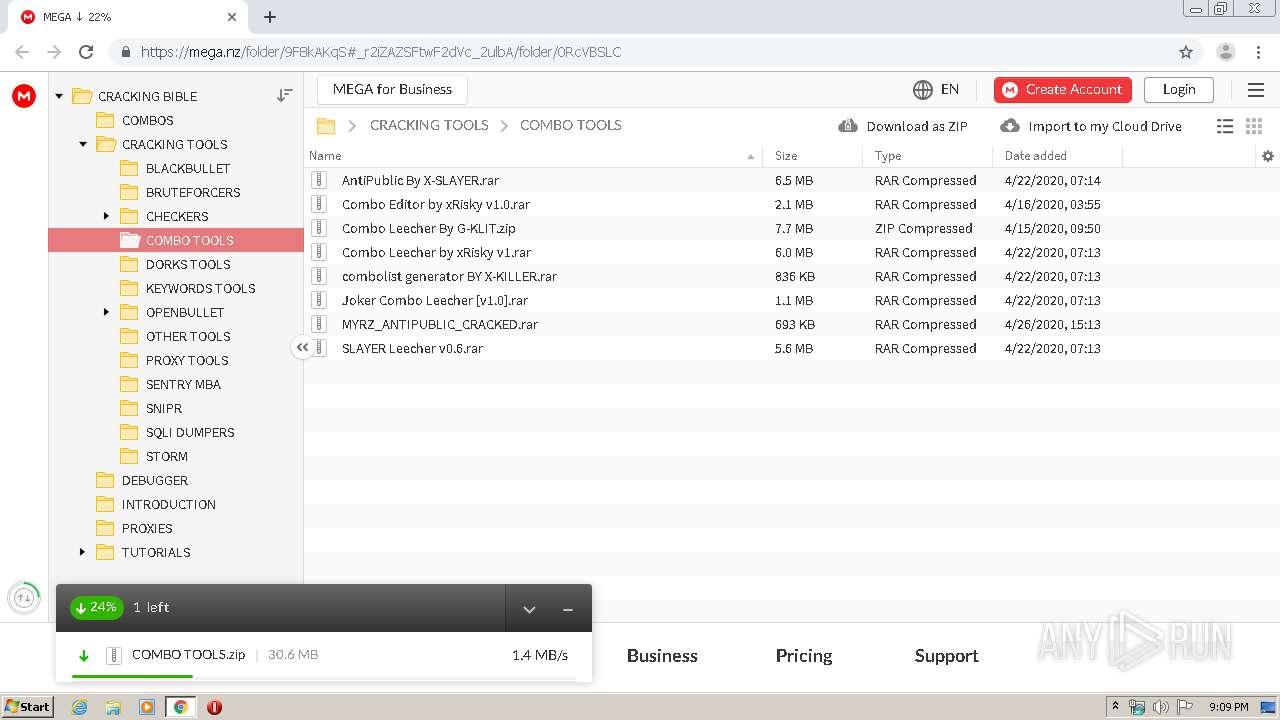The width and height of the screenshot is (1280, 720).
Task: Open the hamburger menu icon
Action: pos(1256,90)
